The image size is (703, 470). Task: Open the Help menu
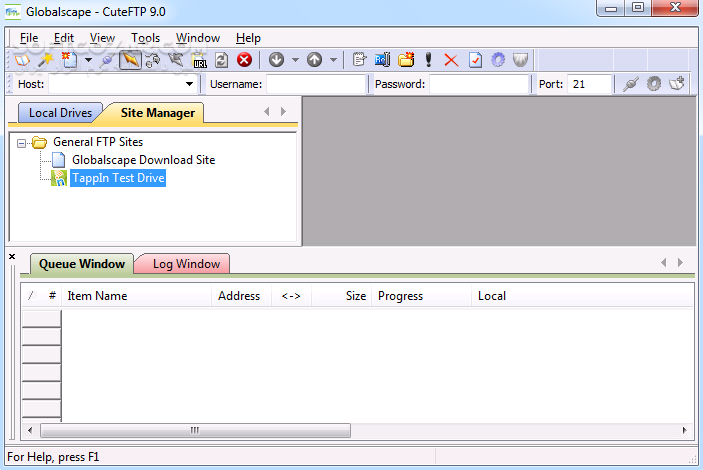248,38
